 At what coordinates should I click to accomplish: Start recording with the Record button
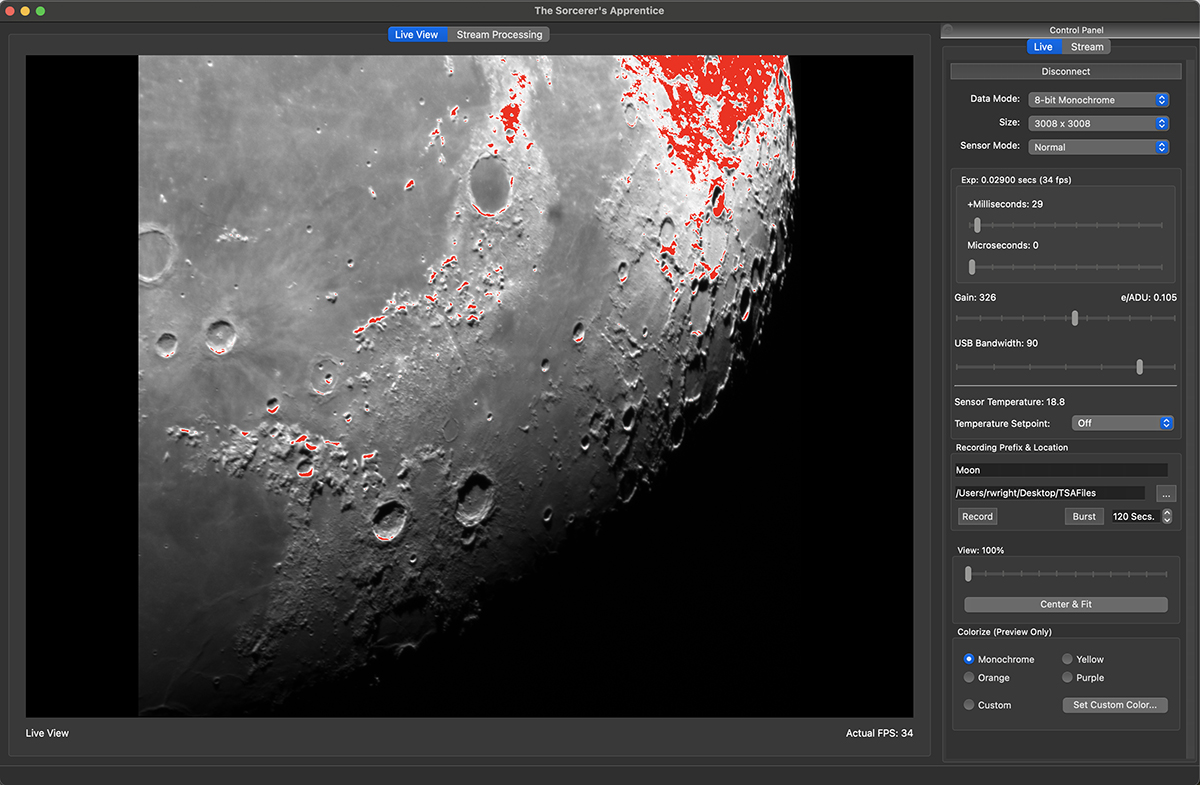(x=977, y=517)
